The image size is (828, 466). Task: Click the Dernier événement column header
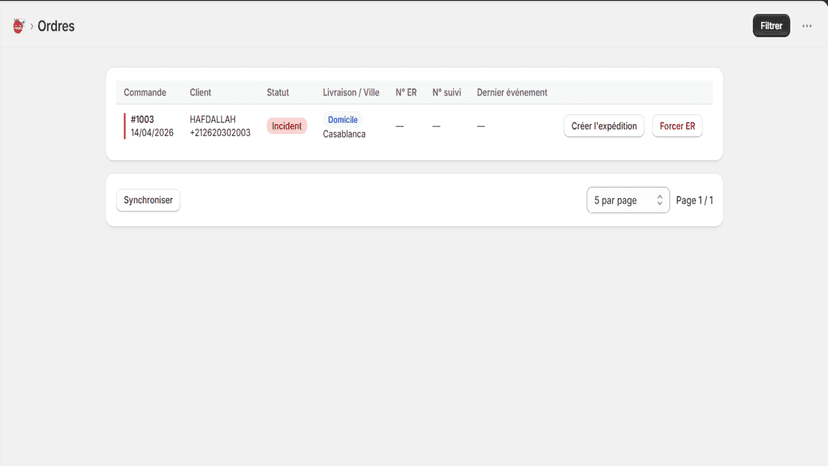(x=512, y=92)
